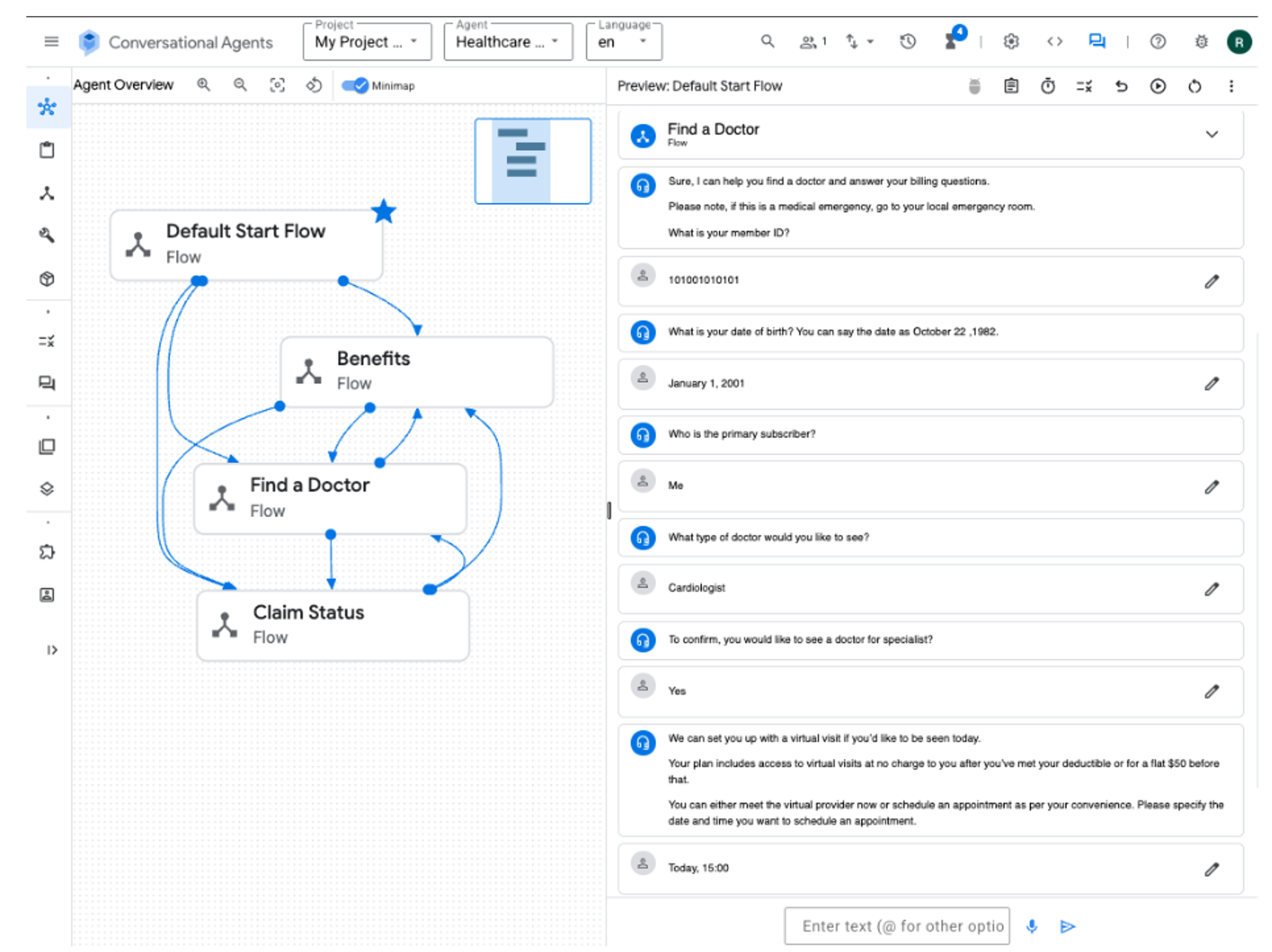The height and width of the screenshot is (952, 1272).
Task: Open the Agent dropdown Healthcare
Action: (508, 42)
